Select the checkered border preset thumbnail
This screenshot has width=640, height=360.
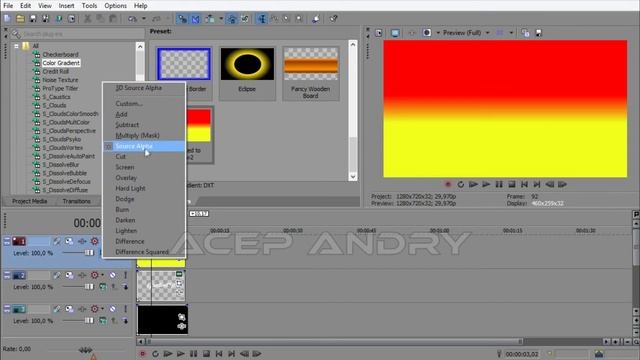[184, 64]
